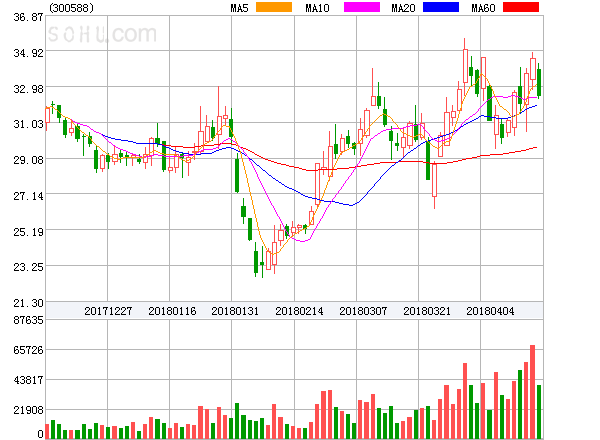Click the 21908 volume axis label

click(28, 410)
